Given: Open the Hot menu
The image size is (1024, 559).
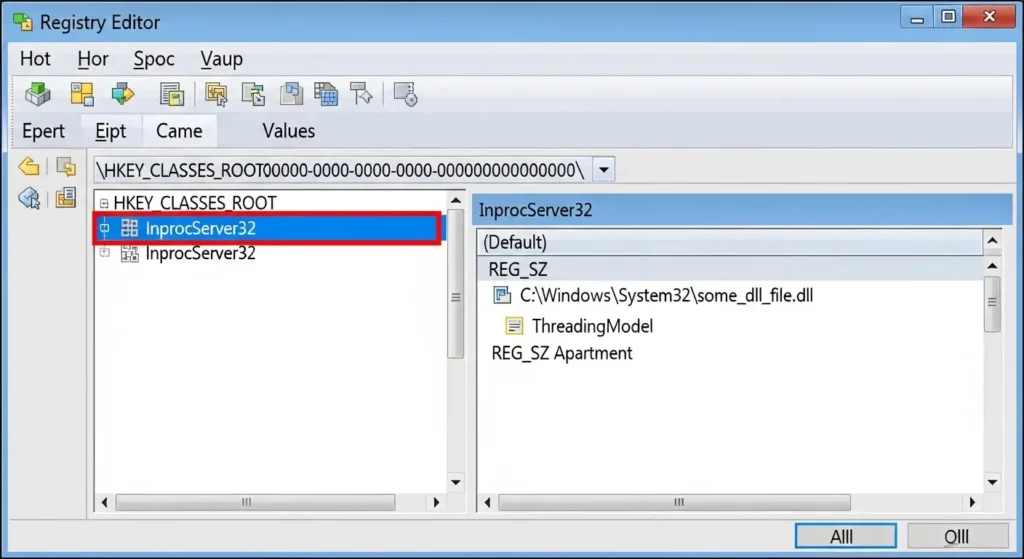Looking at the screenshot, I should pos(35,59).
